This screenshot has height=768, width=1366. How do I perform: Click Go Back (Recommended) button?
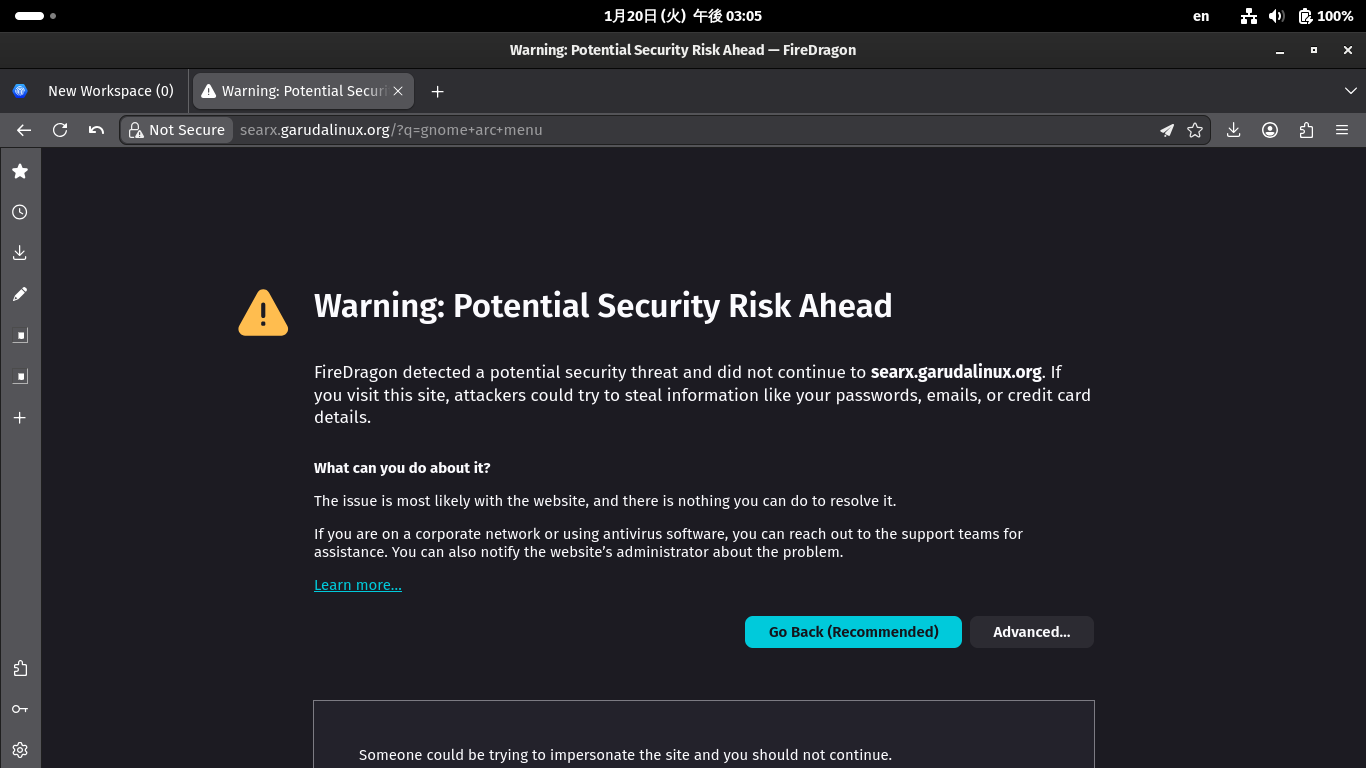pyautogui.click(x=853, y=632)
